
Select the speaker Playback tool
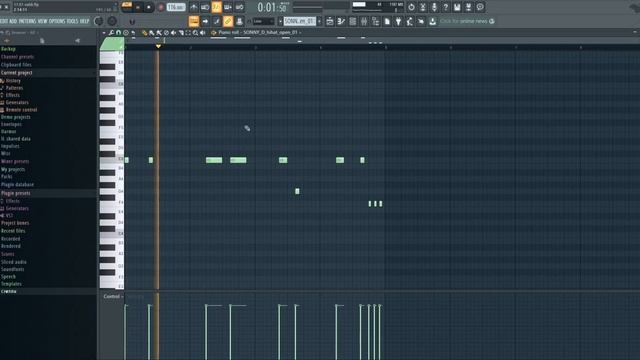[203, 33]
